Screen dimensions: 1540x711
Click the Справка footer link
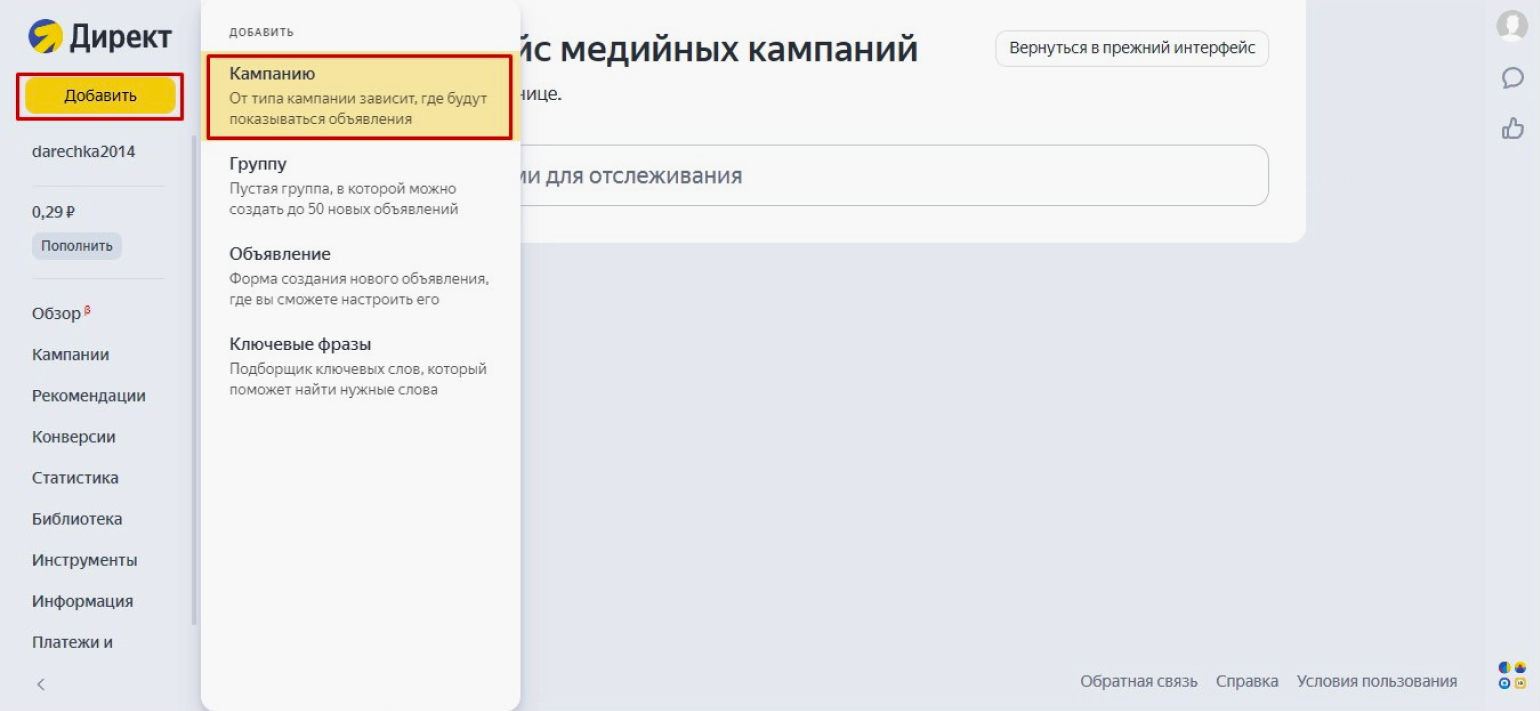pos(1246,681)
